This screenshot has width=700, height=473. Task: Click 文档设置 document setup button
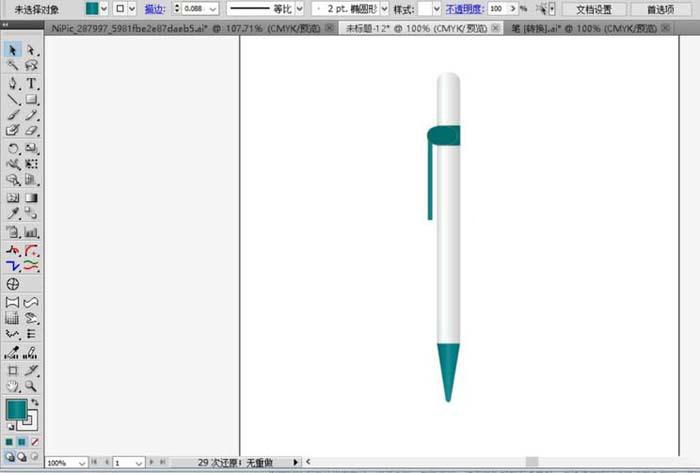594,9
